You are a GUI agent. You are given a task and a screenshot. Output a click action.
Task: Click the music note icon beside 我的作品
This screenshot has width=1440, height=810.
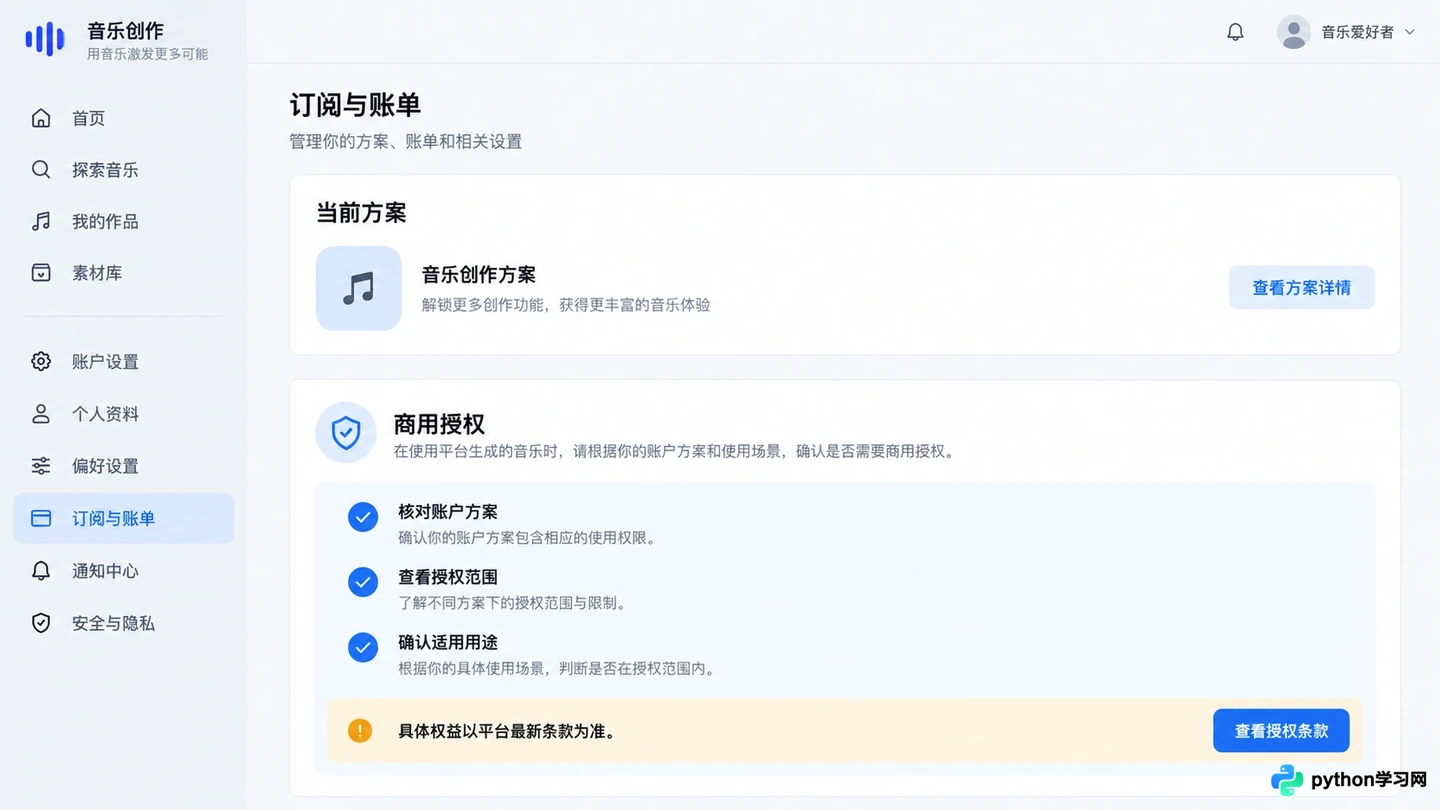pos(41,221)
